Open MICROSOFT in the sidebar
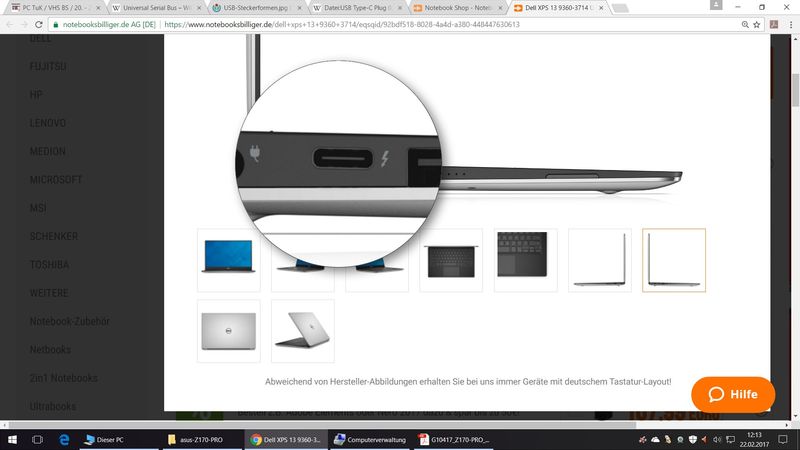800x450 pixels. click(56, 180)
